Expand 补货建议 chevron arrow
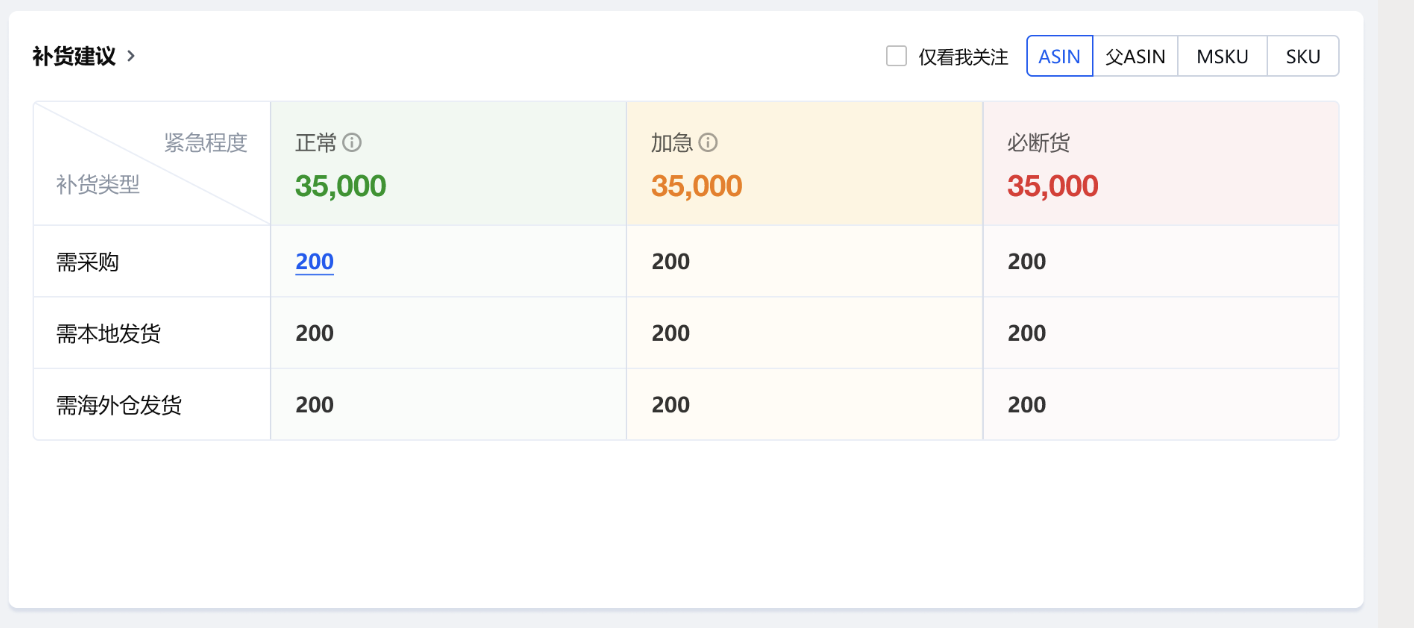The height and width of the screenshot is (628, 1414). 131,56
